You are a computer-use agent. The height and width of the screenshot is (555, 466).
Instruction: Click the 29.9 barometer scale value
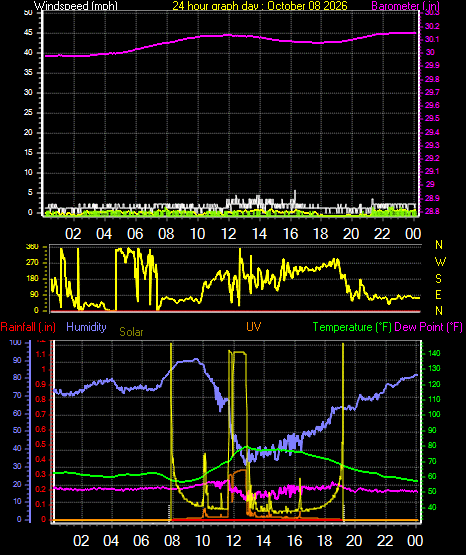pyautogui.click(x=432, y=65)
